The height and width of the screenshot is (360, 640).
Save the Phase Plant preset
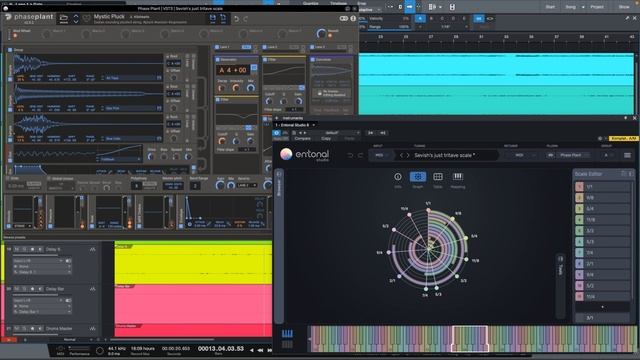point(213,18)
